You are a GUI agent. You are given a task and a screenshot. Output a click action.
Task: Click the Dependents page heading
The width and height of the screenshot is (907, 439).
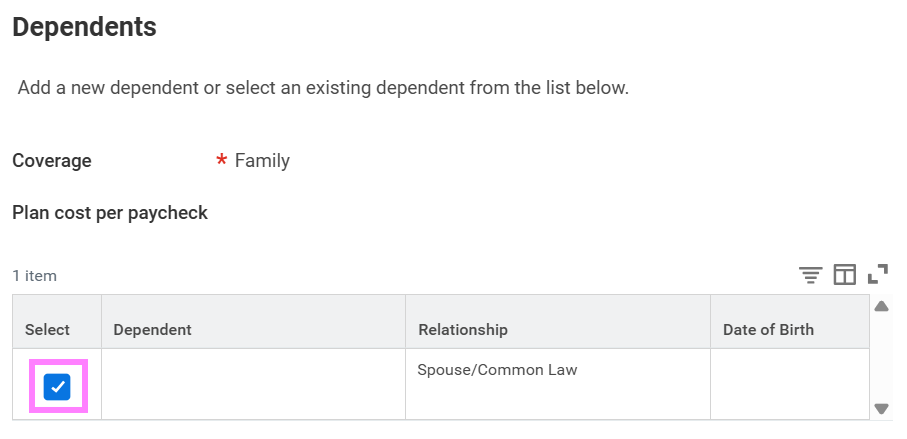84,27
